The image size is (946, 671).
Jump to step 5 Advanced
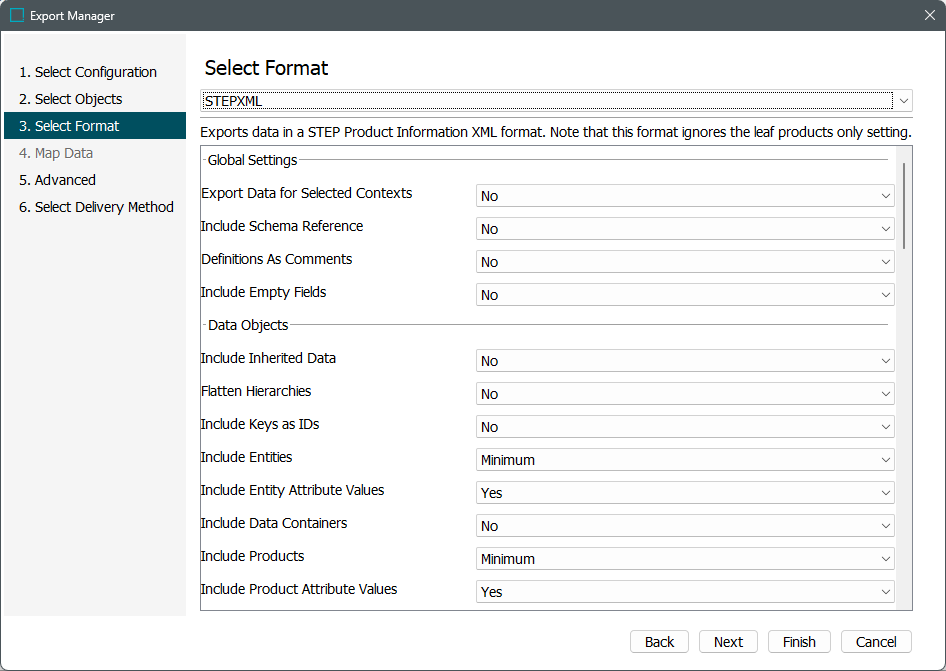[65, 180]
